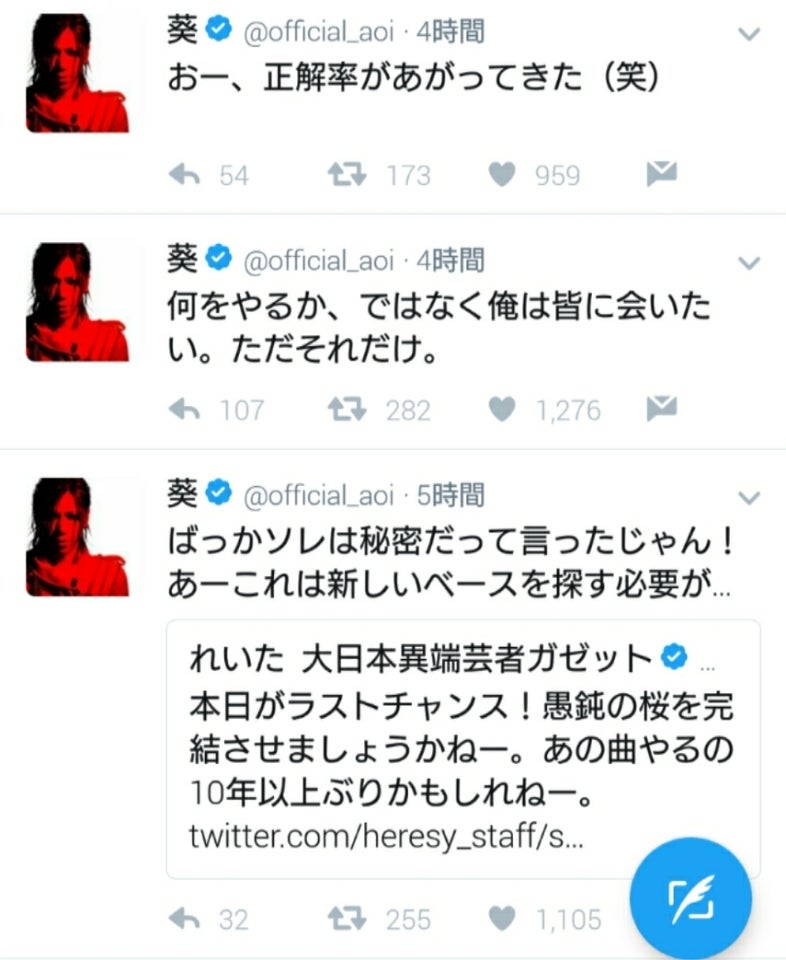Open options chevron on first tweet
Viewport: 786px width, 960px height.
click(749, 34)
